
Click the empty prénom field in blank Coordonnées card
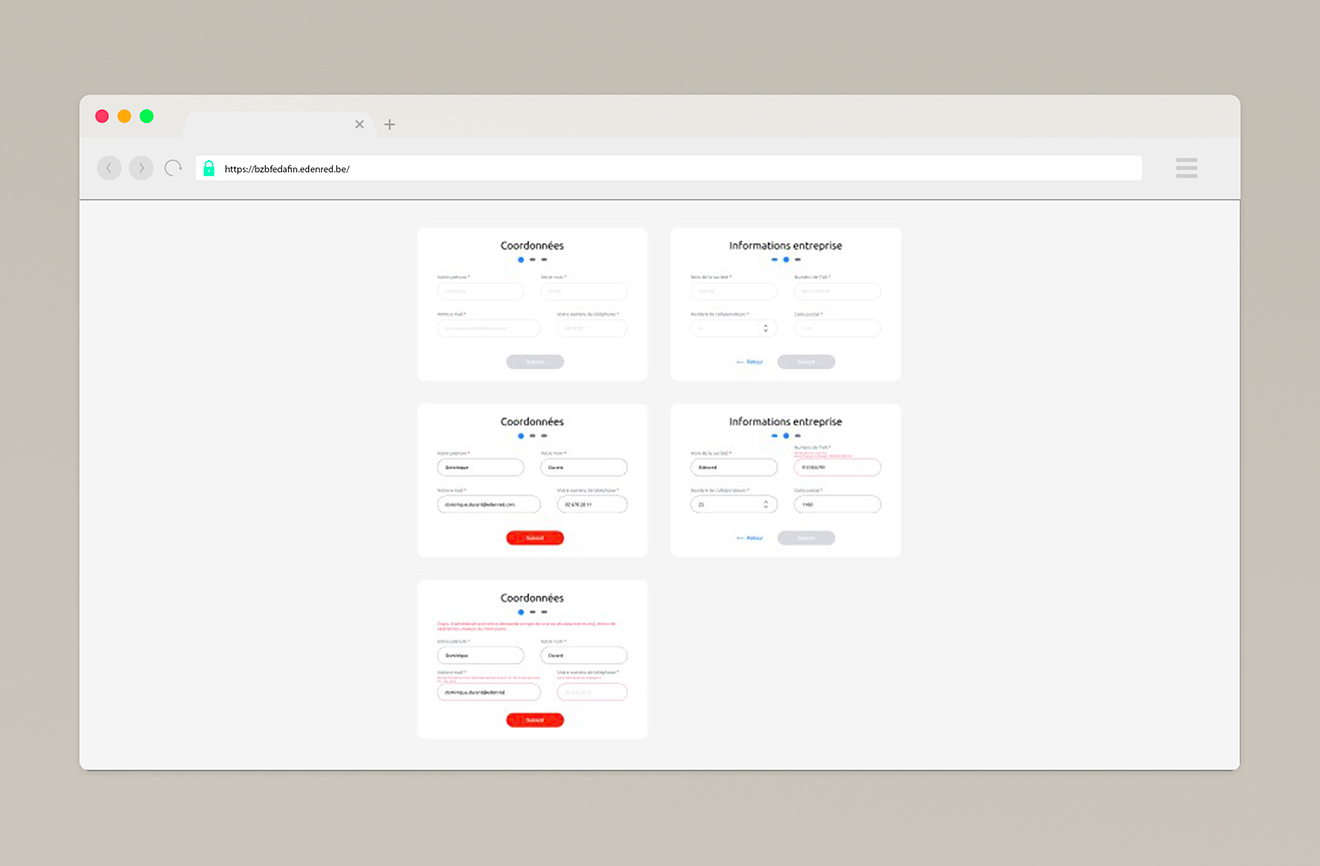pyautogui.click(x=480, y=292)
